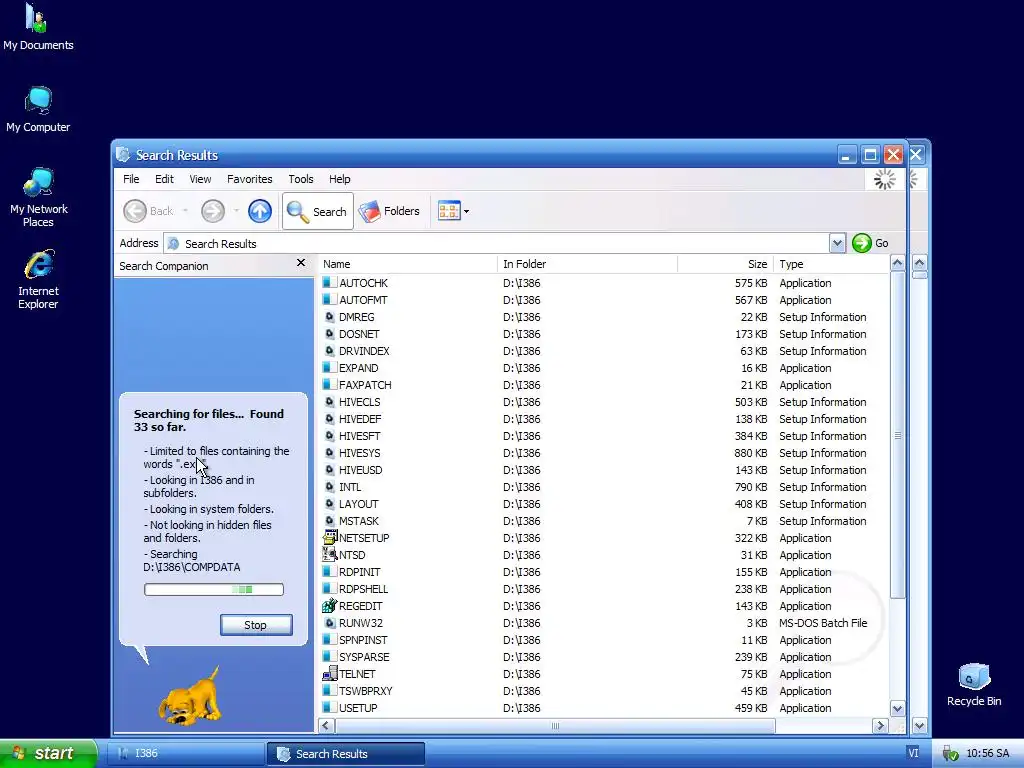The image size is (1024, 768).
Task: Open the Recycle Bin icon
Action: click(x=974, y=684)
